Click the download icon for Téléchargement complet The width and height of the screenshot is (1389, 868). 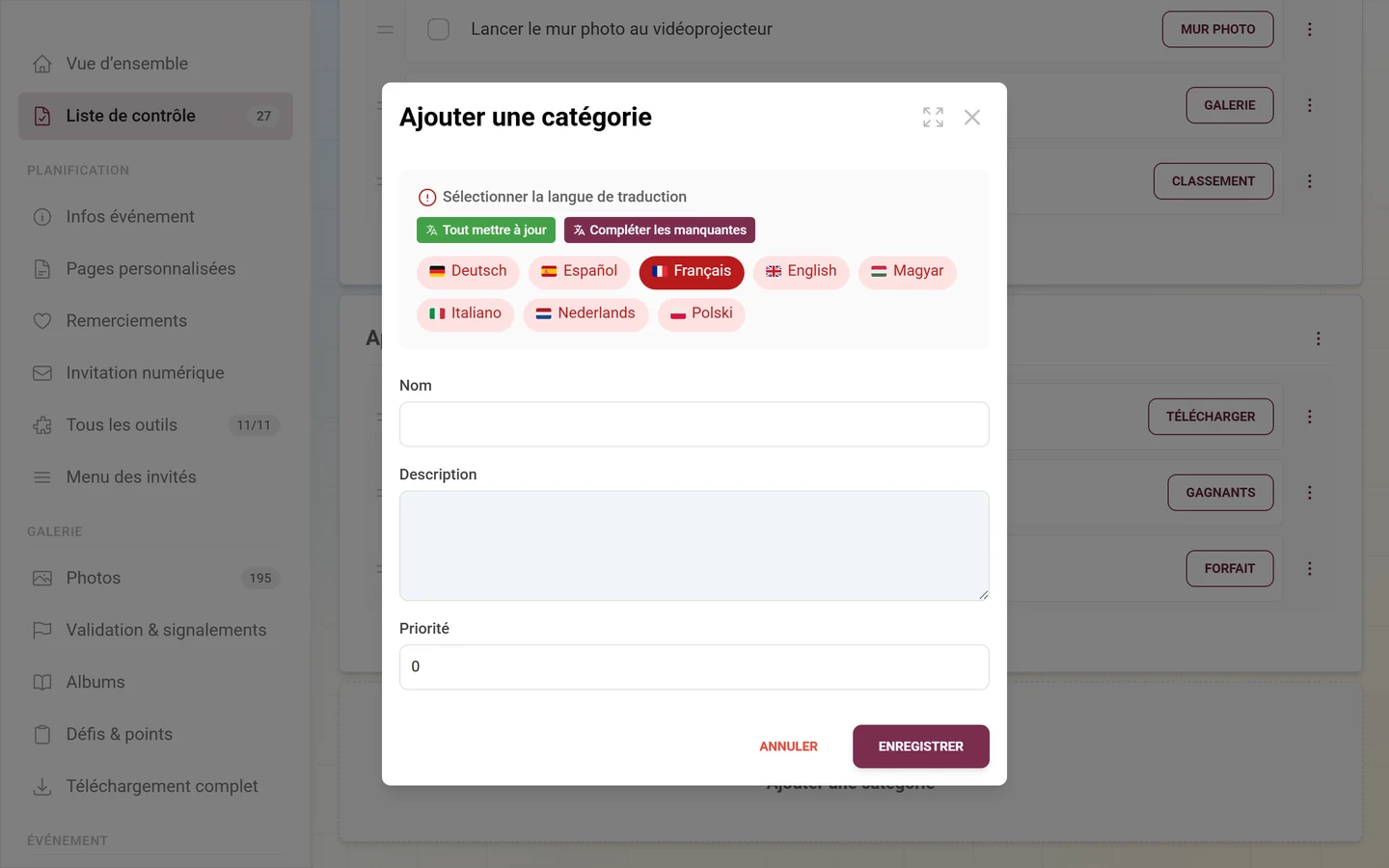click(42, 787)
